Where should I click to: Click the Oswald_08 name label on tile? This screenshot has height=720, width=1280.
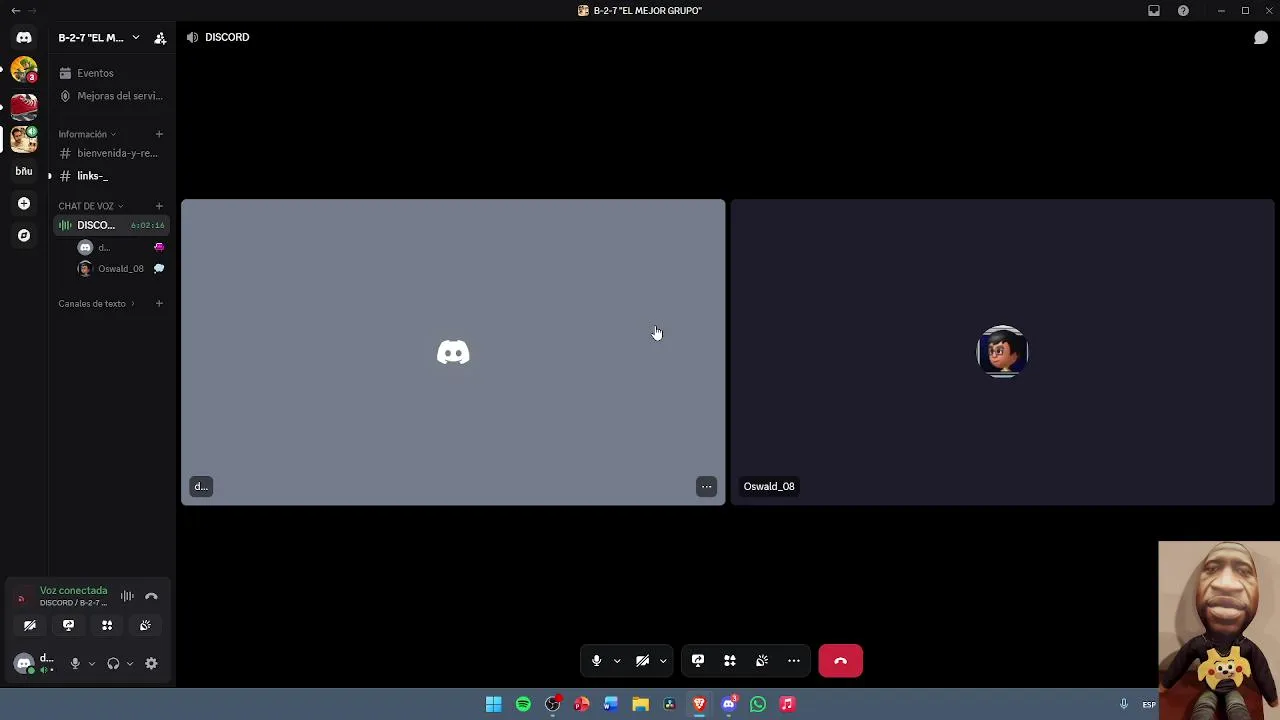click(x=769, y=487)
